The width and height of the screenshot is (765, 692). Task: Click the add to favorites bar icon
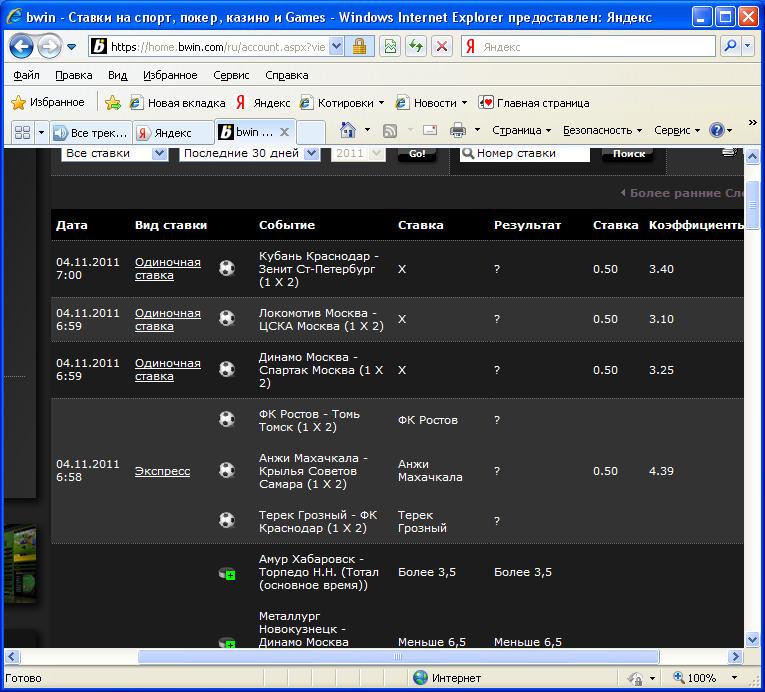coord(113,102)
